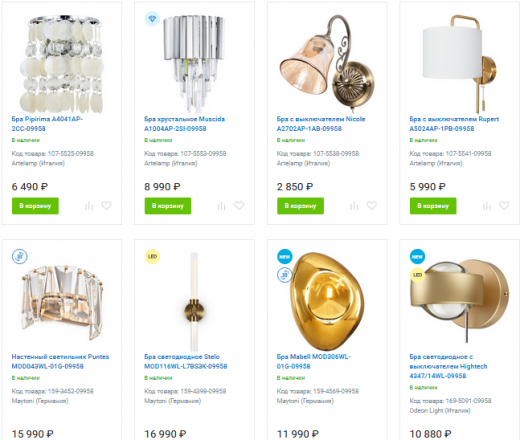Open Настенный светильник Puntes product link

(x=60, y=361)
